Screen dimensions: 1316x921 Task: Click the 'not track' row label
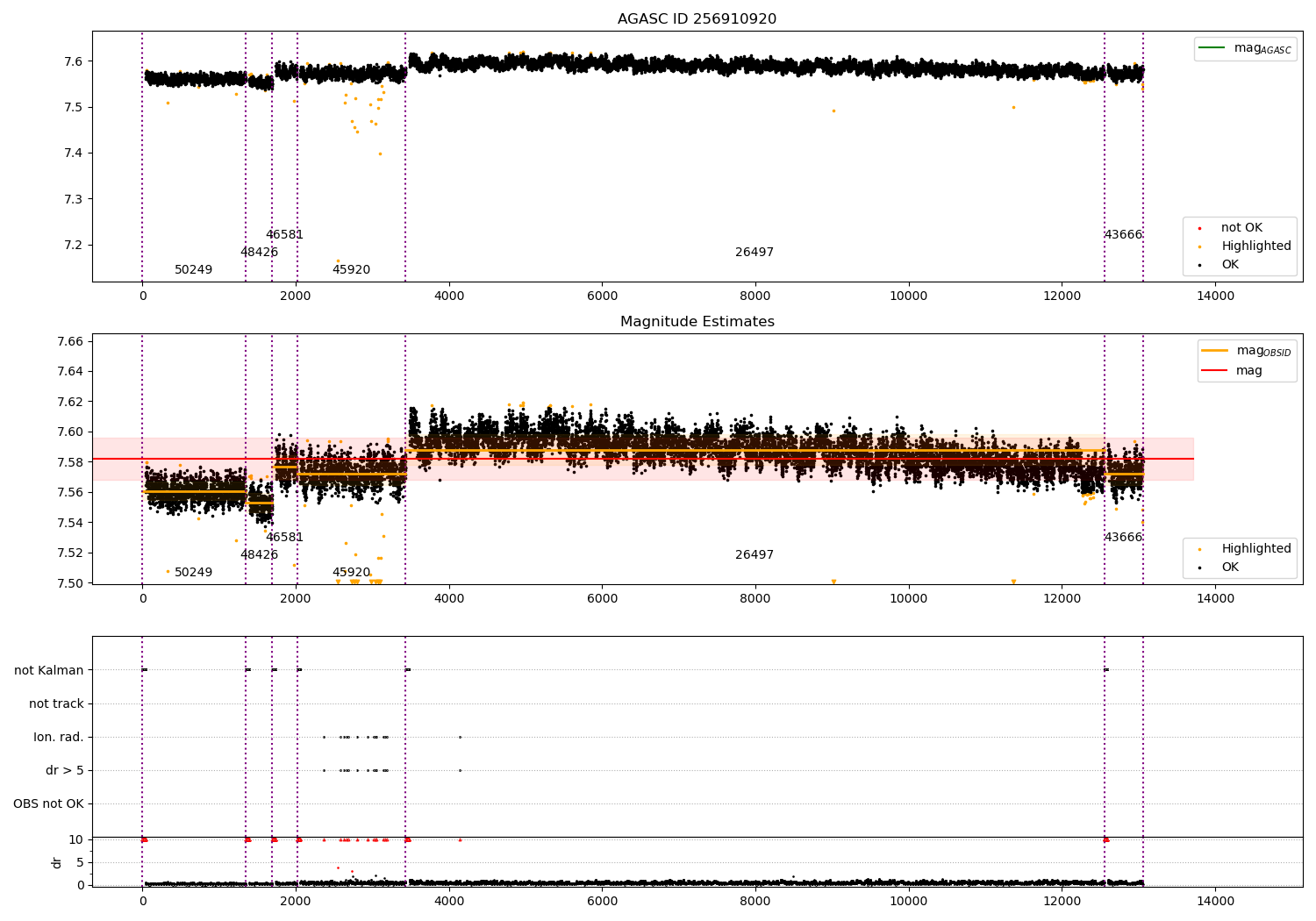[56, 704]
